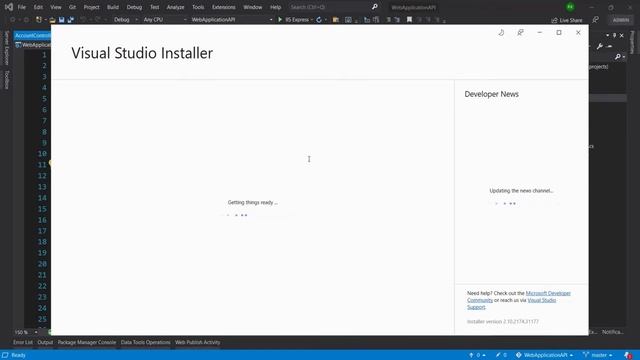Open the Analyze menu
640x360 pixels.
coord(175,7)
